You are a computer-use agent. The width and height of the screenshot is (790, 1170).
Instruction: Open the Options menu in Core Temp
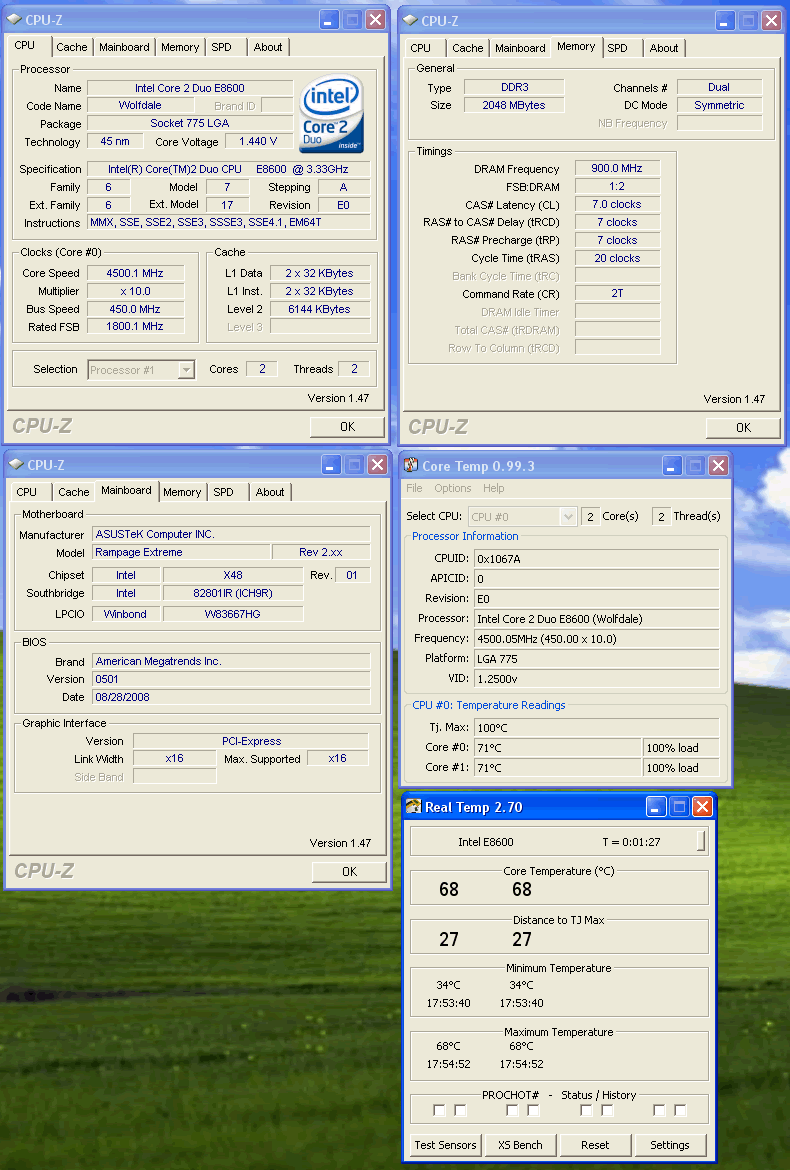(x=453, y=488)
